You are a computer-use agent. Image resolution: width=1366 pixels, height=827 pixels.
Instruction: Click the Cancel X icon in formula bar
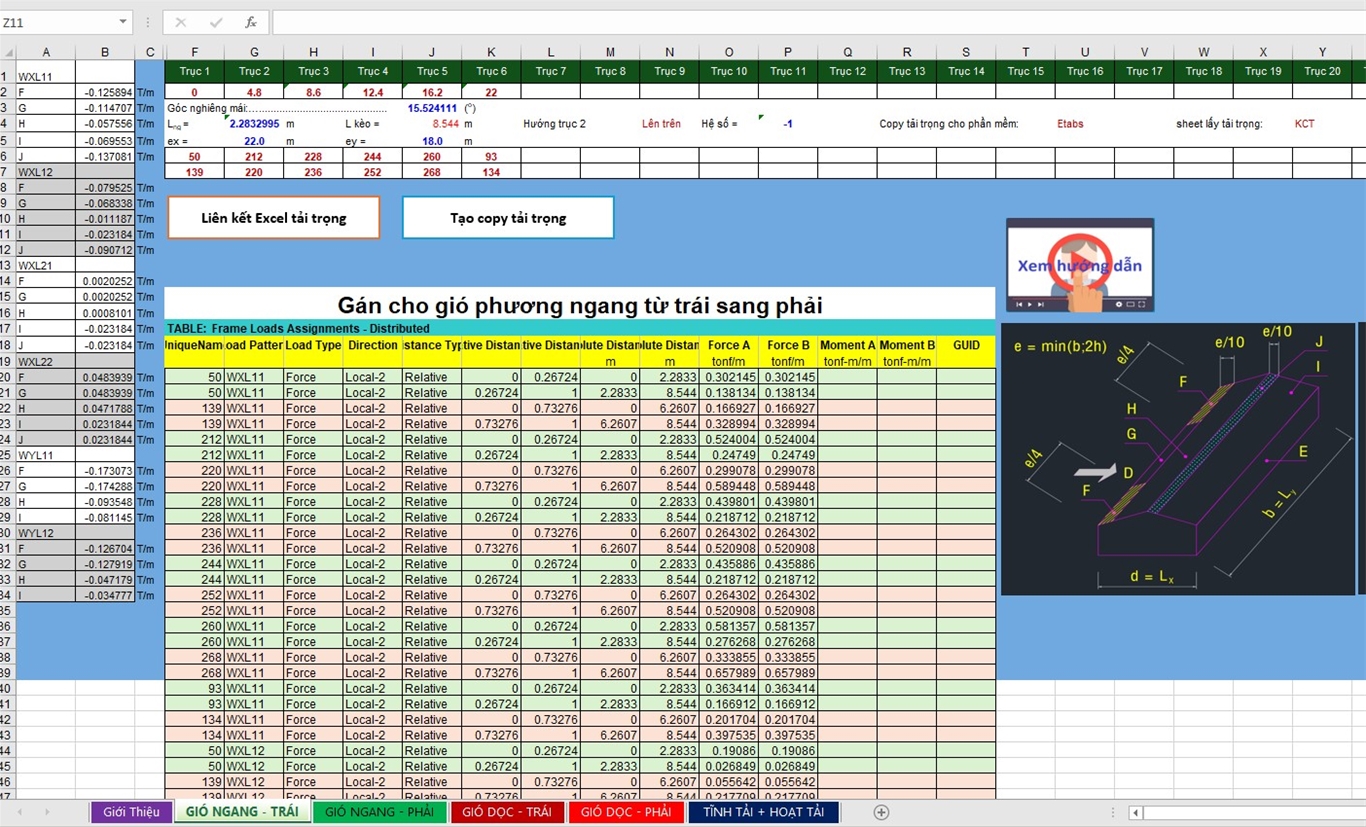pos(181,22)
